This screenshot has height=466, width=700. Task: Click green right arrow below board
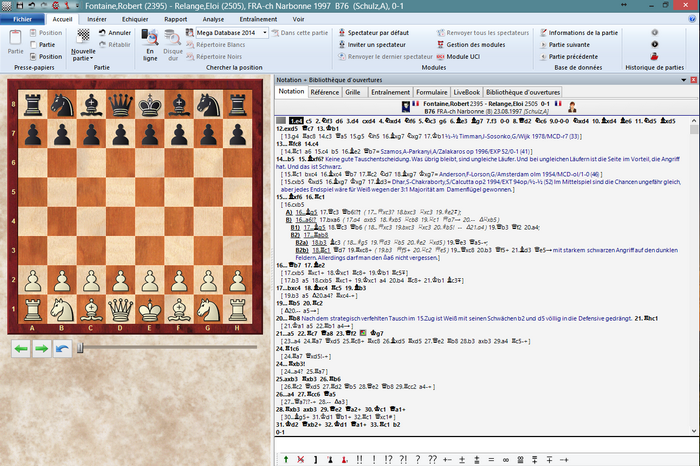(42, 349)
